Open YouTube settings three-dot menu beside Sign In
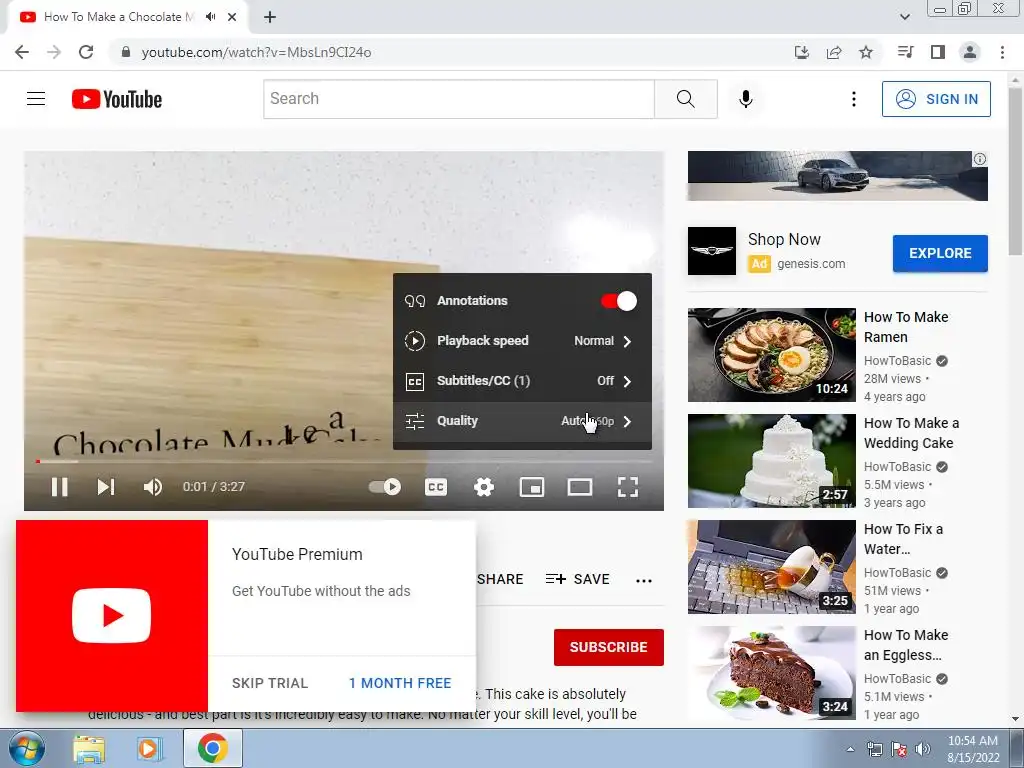1024x768 pixels. 854,99
